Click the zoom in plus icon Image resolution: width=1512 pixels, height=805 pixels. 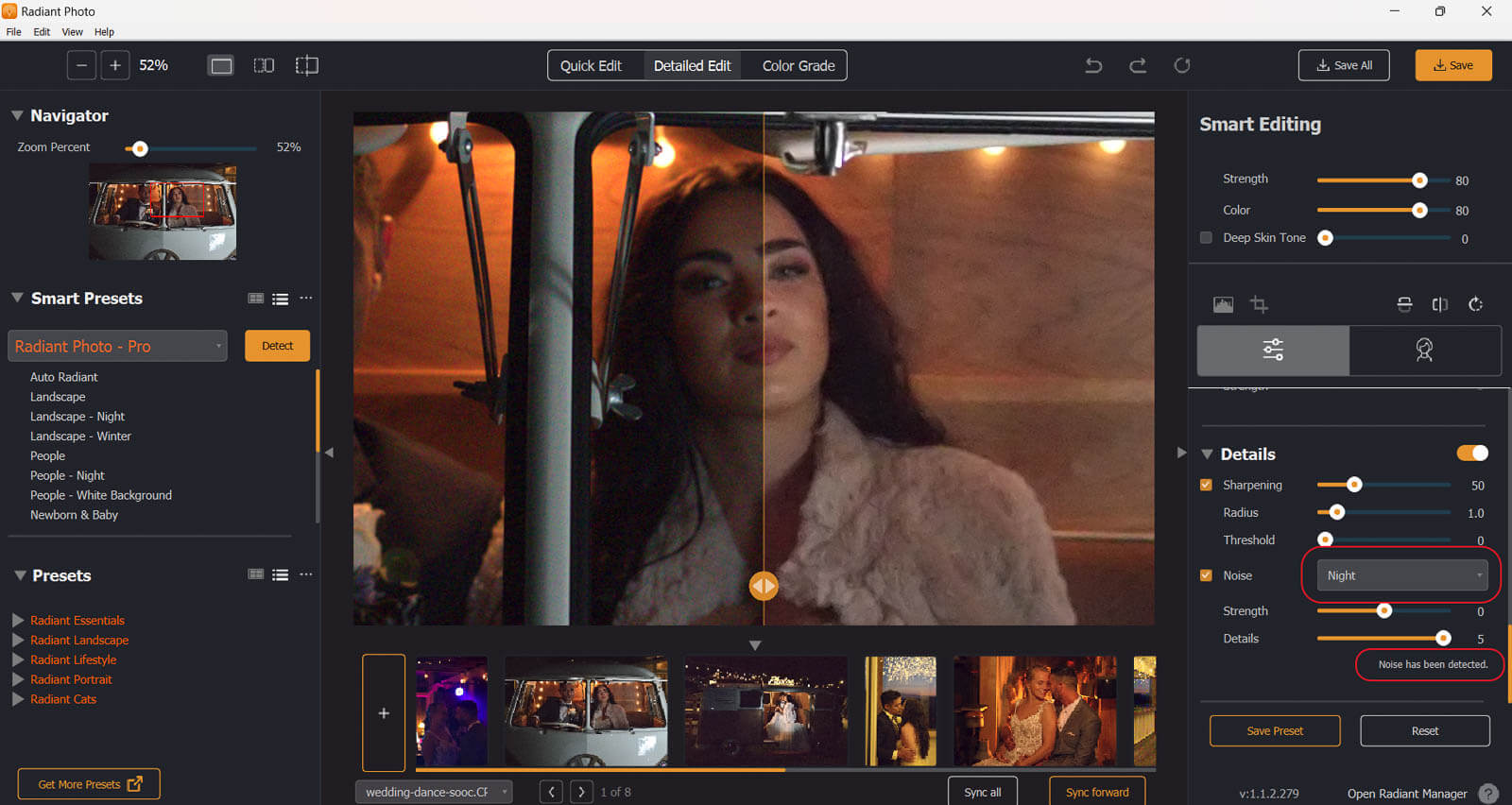point(115,65)
